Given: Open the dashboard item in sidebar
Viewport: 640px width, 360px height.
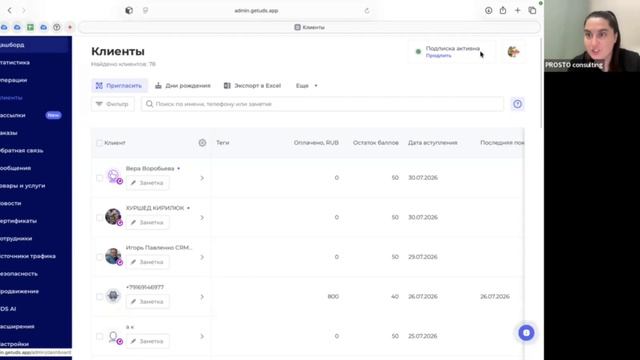Looking at the screenshot, I should [x=35, y=45].
